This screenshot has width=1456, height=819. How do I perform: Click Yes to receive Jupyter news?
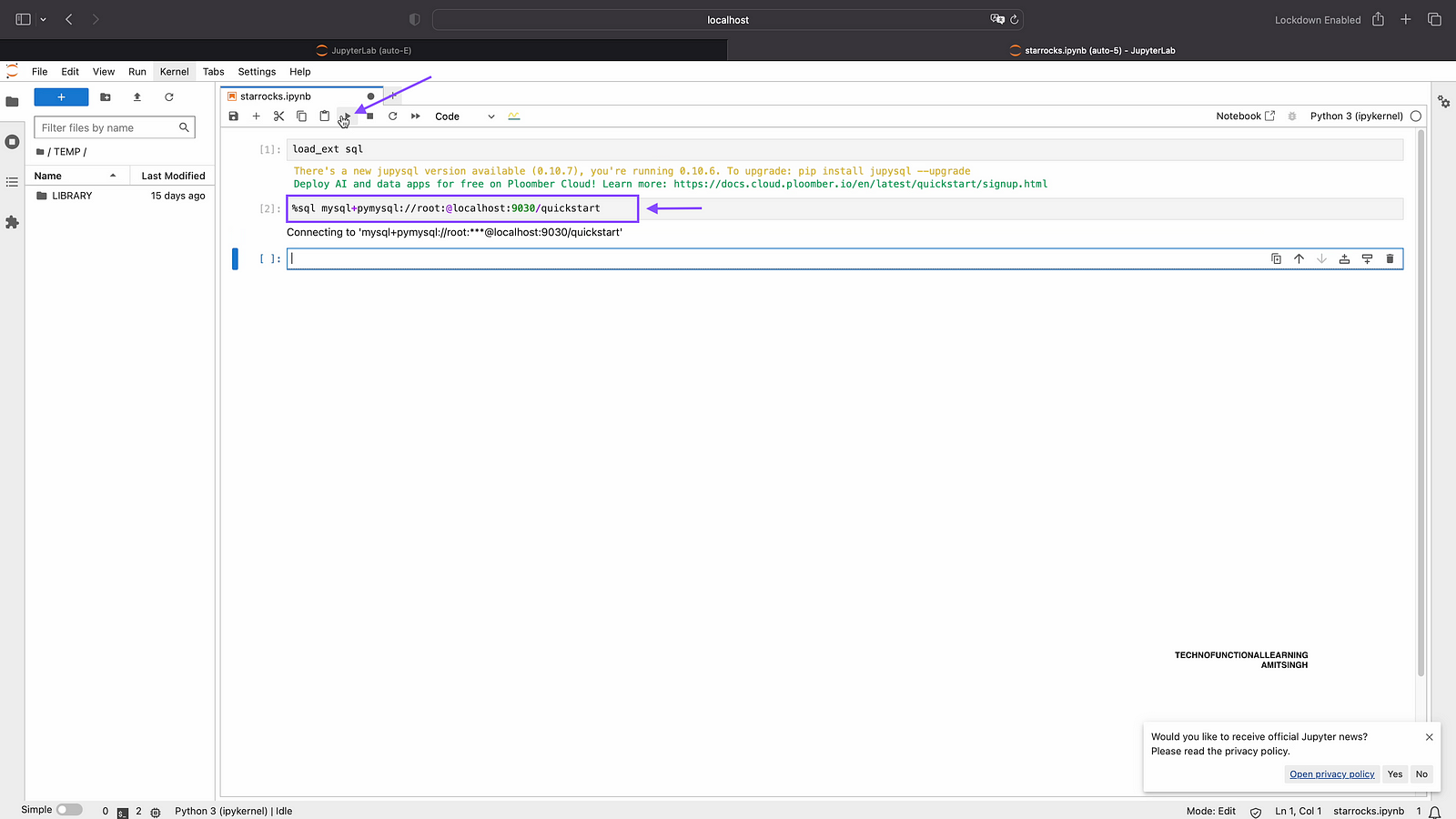click(x=1395, y=774)
